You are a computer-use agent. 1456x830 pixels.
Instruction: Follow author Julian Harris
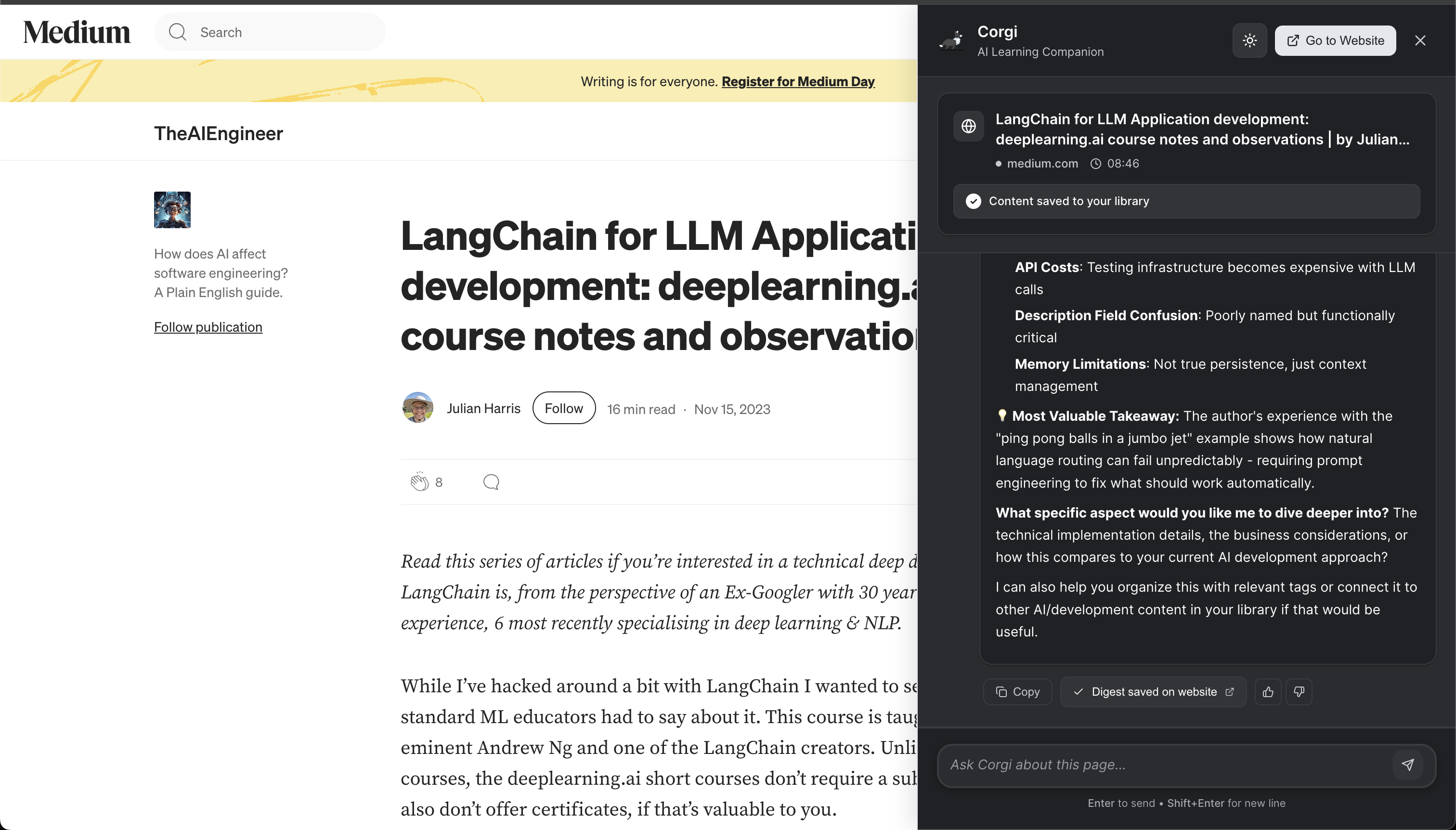[564, 408]
